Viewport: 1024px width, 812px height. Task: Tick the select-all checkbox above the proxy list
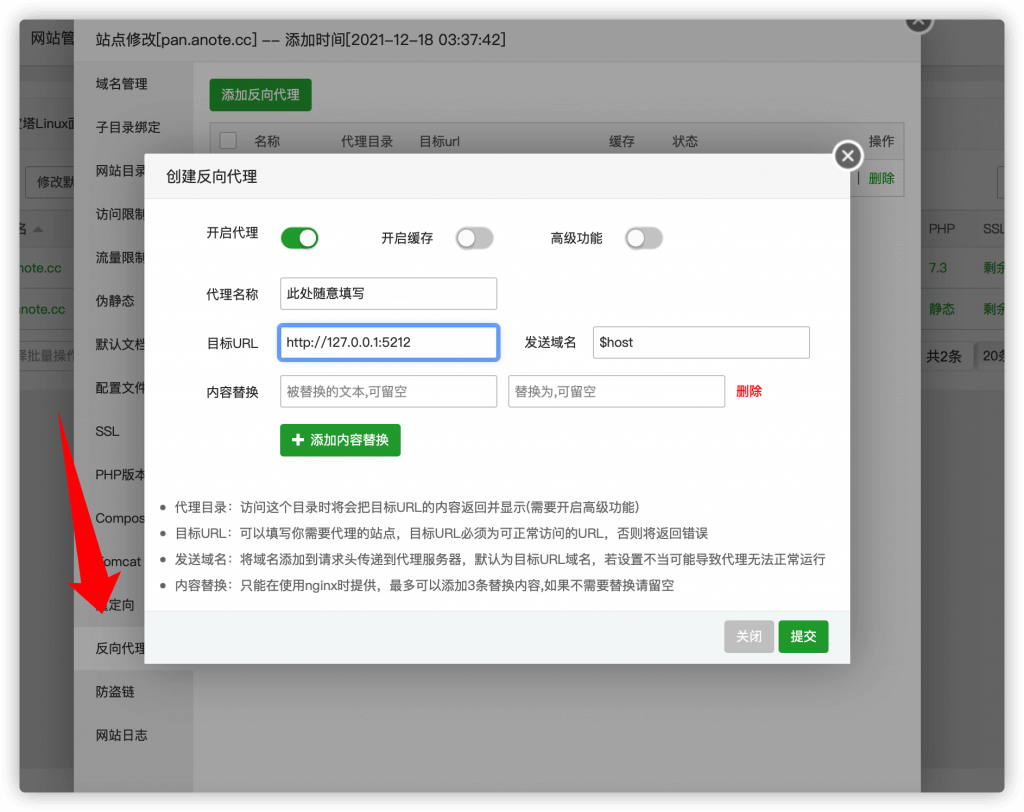coord(227,141)
